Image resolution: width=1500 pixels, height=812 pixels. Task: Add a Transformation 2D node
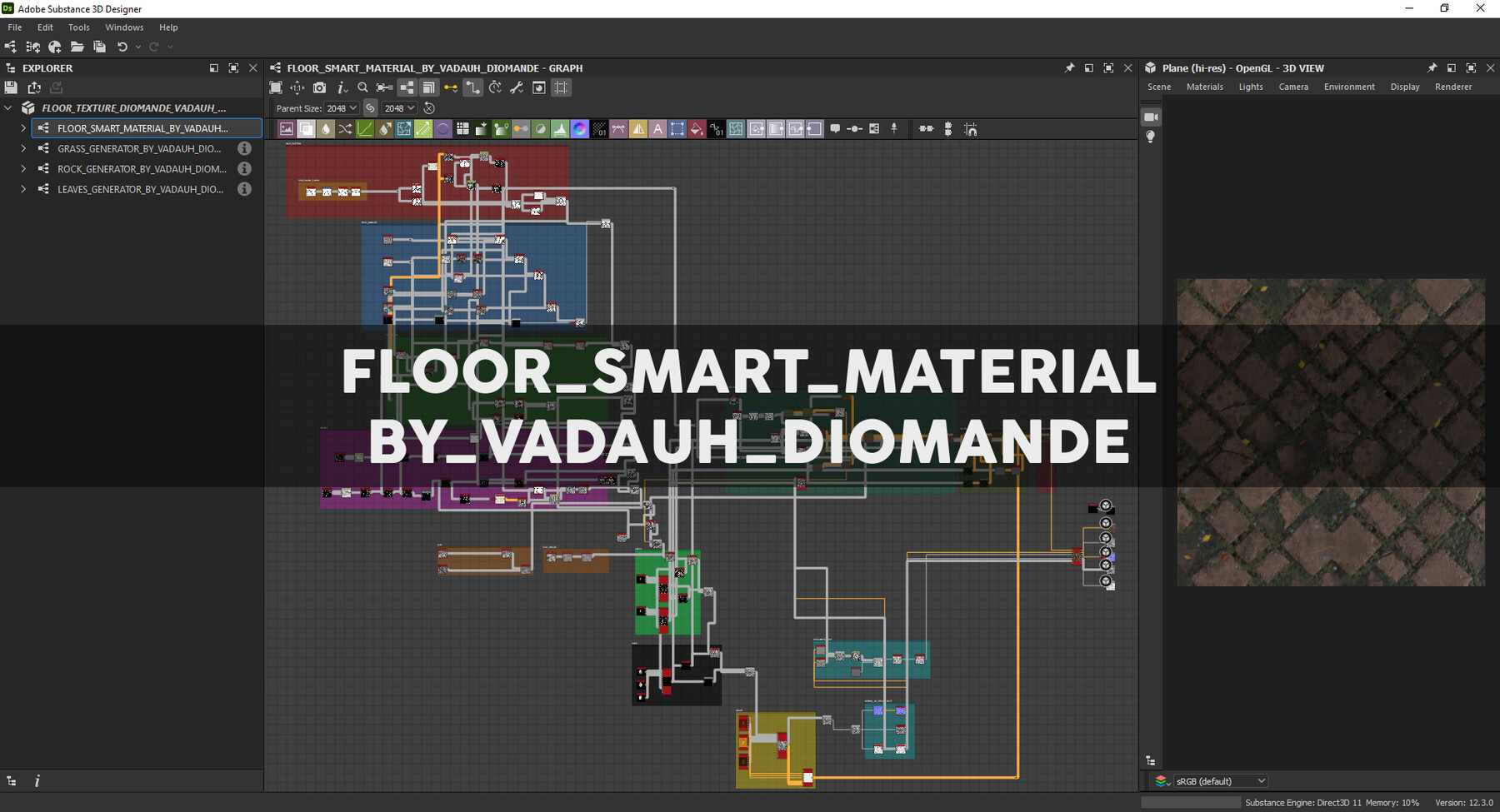(x=677, y=128)
